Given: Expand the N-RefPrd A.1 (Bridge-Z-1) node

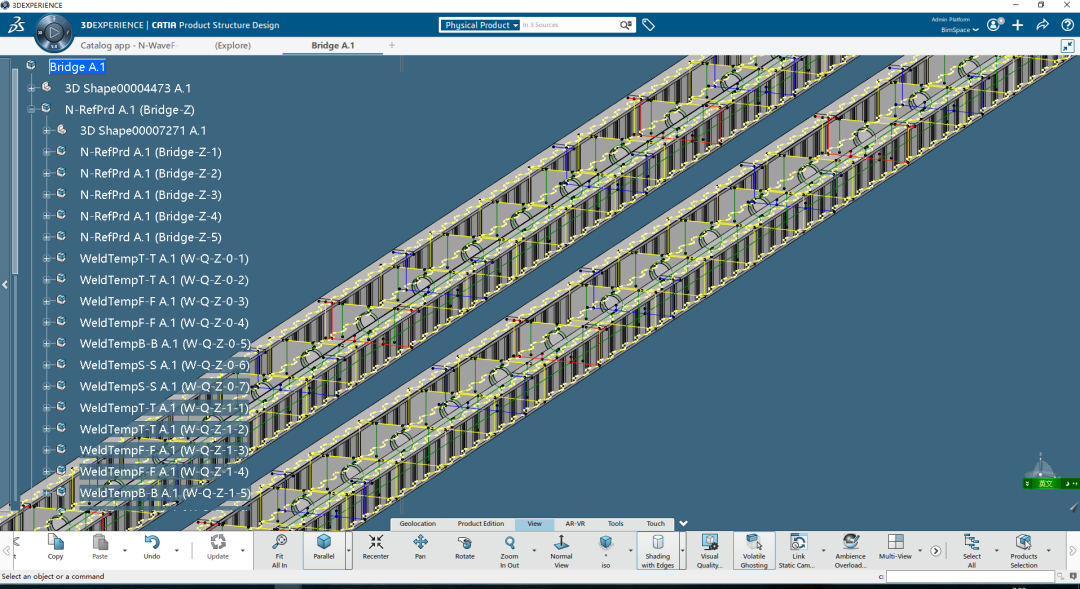Looking at the screenshot, I should tap(46, 152).
